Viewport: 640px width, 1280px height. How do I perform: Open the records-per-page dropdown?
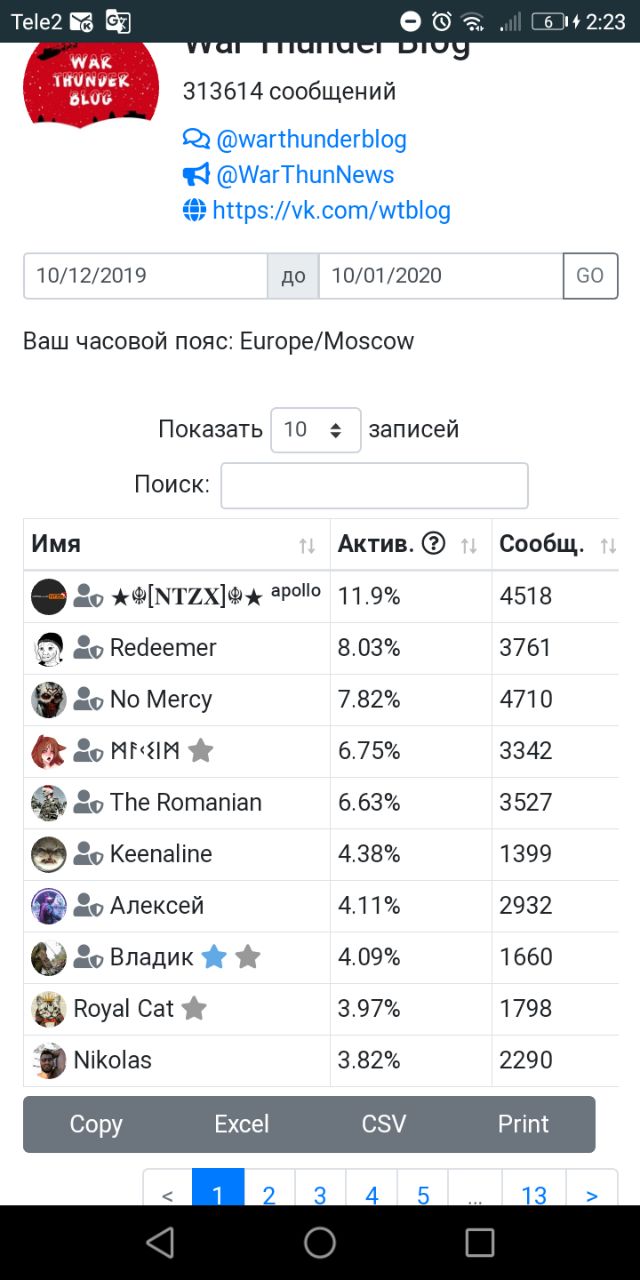tap(315, 430)
